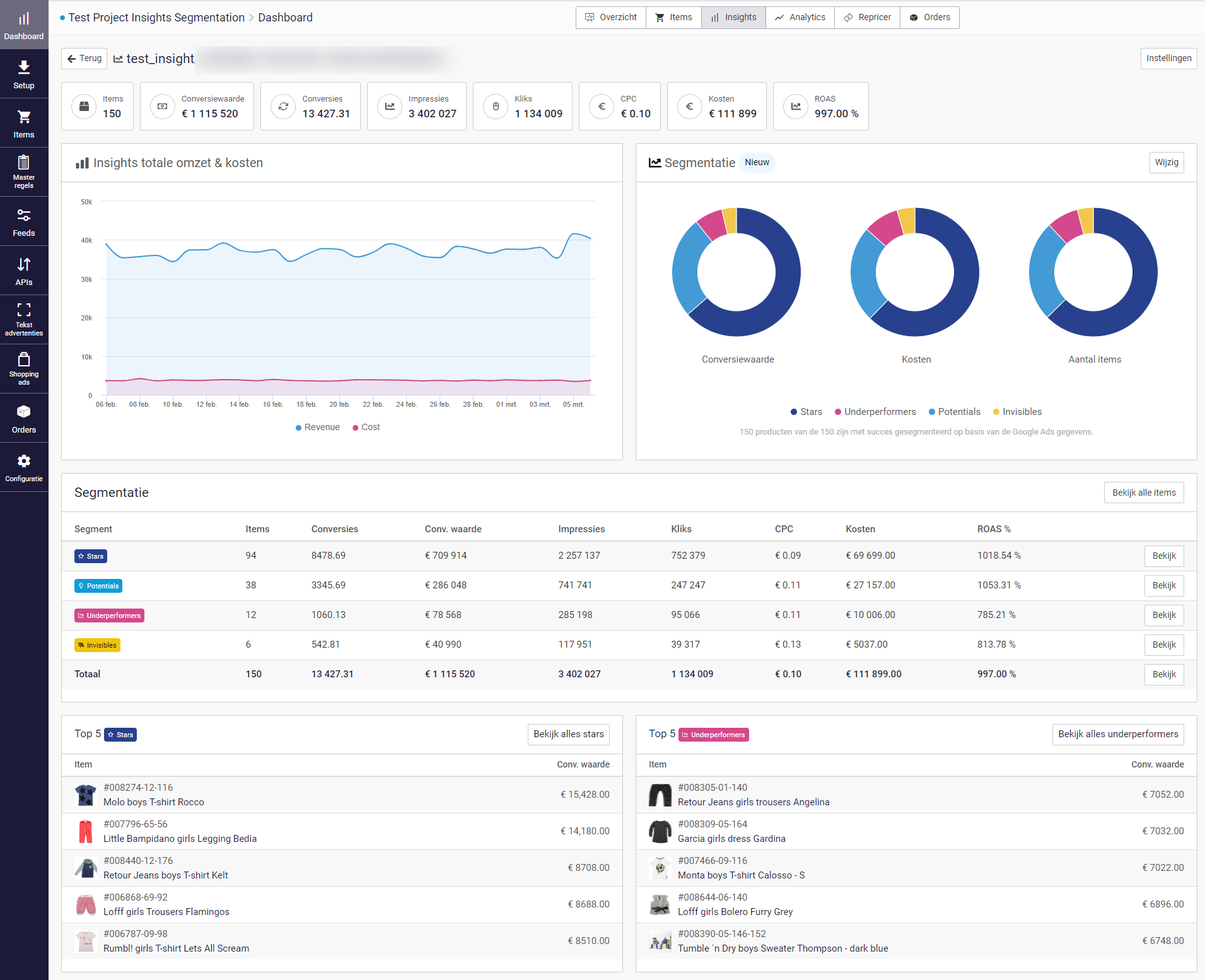Go to Master regels in sidebar
Screen dimensions: 1205x980
pos(24,172)
